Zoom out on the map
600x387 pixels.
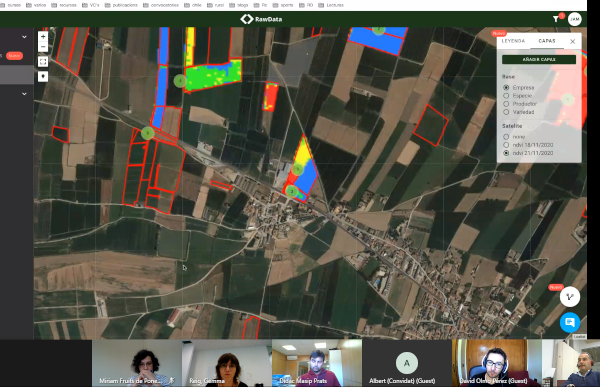43,47
